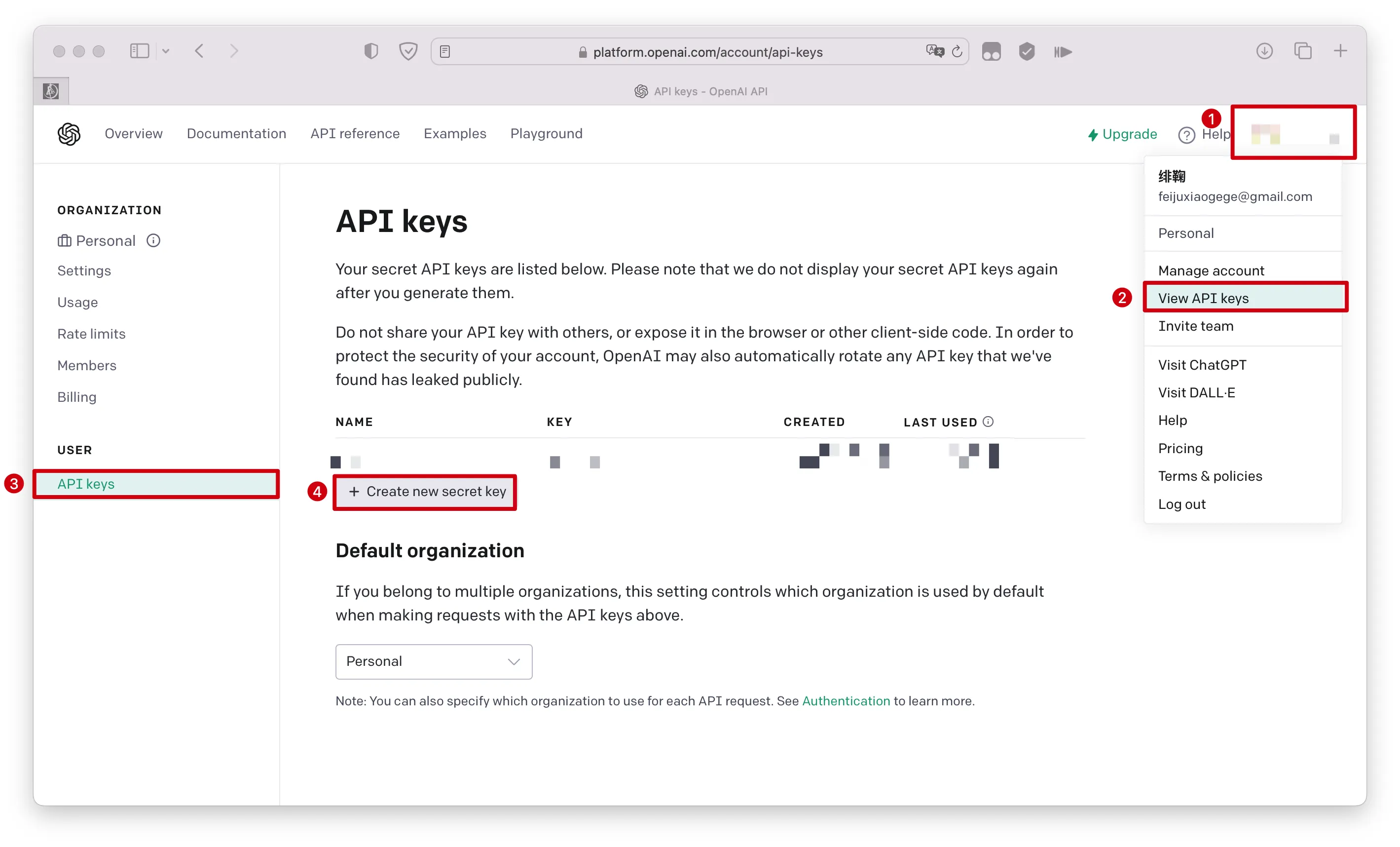Choose Log out from account menu
The height and width of the screenshot is (847, 1400).
click(1181, 504)
